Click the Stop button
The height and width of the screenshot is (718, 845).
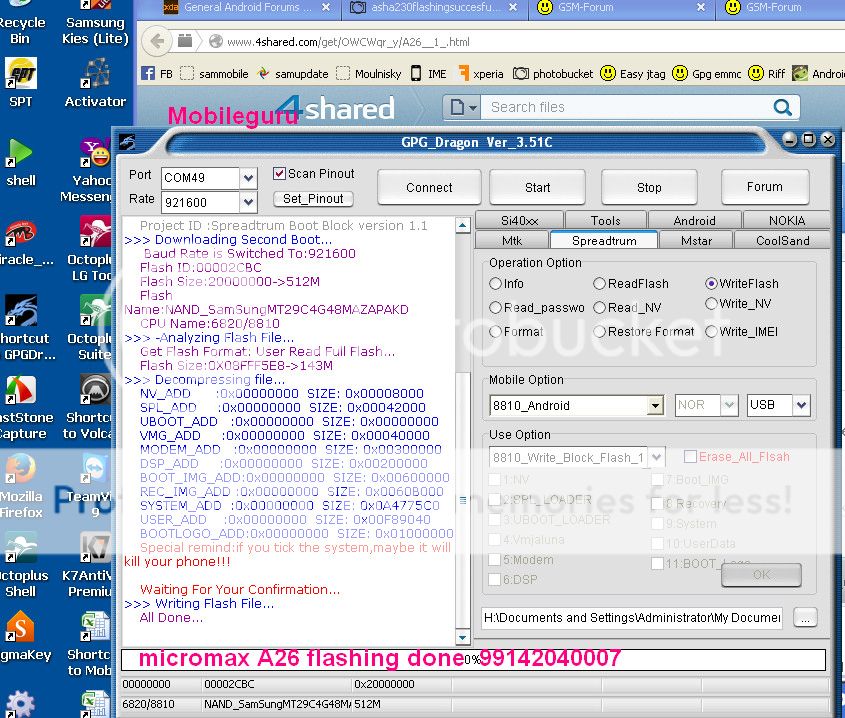[x=649, y=188]
